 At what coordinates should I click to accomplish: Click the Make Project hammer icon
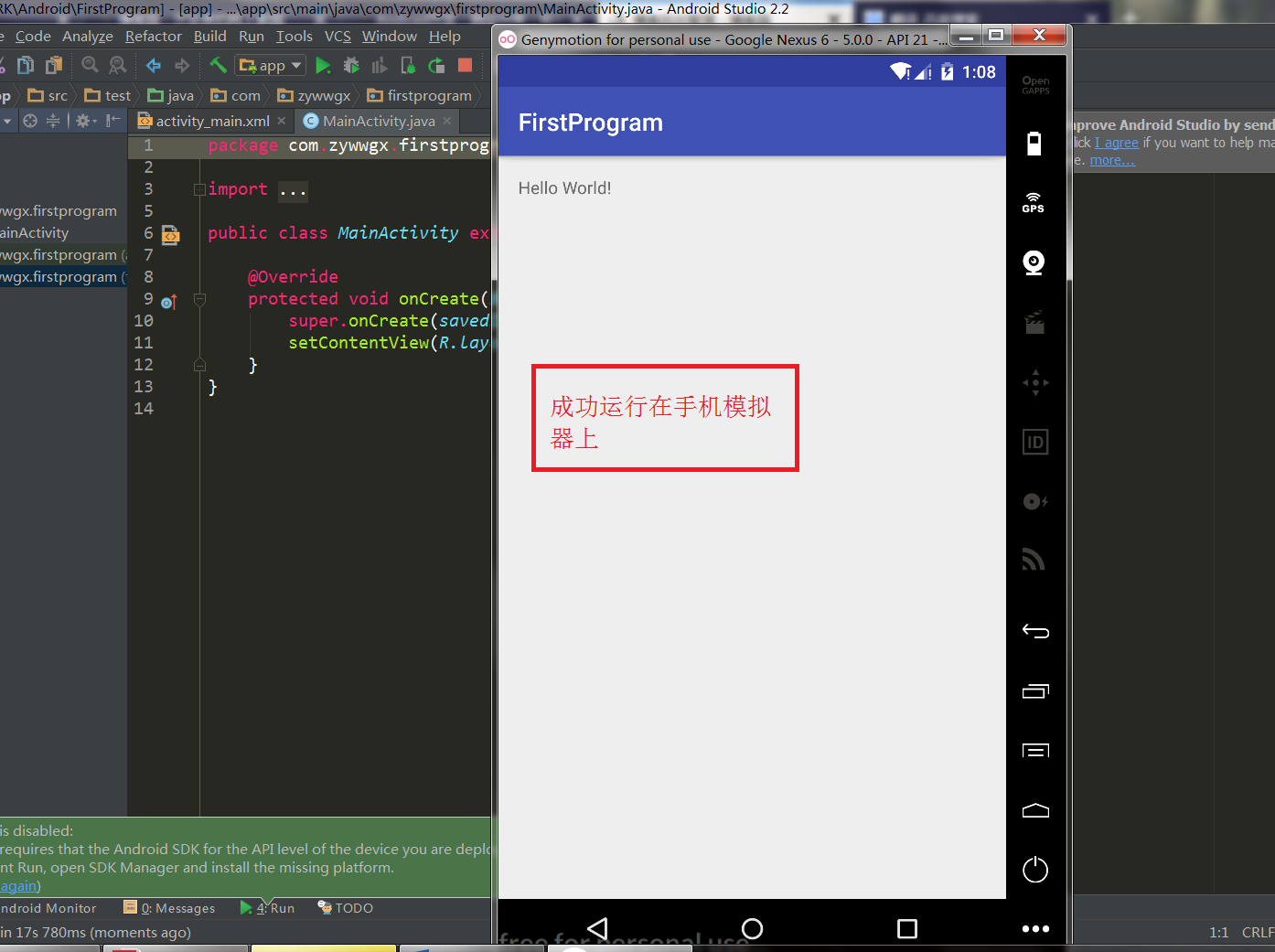point(218,65)
